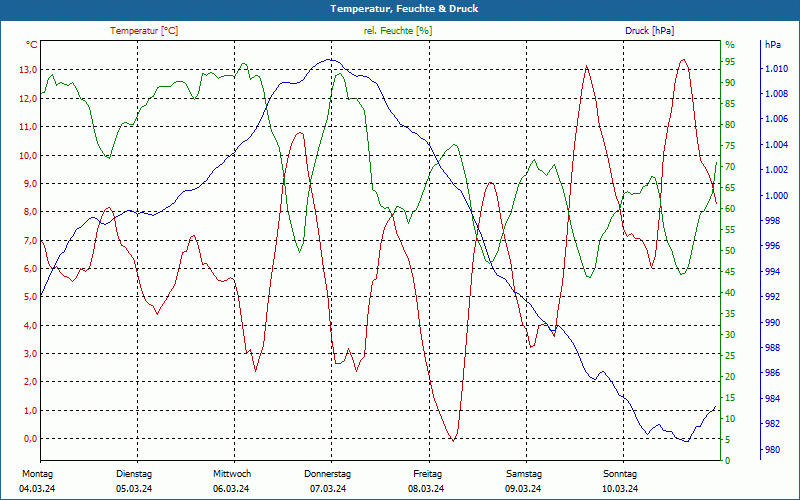This screenshot has height=500, width=800.
Task: Click the date '08.03.24'
Action: click(x=426, y=489)
